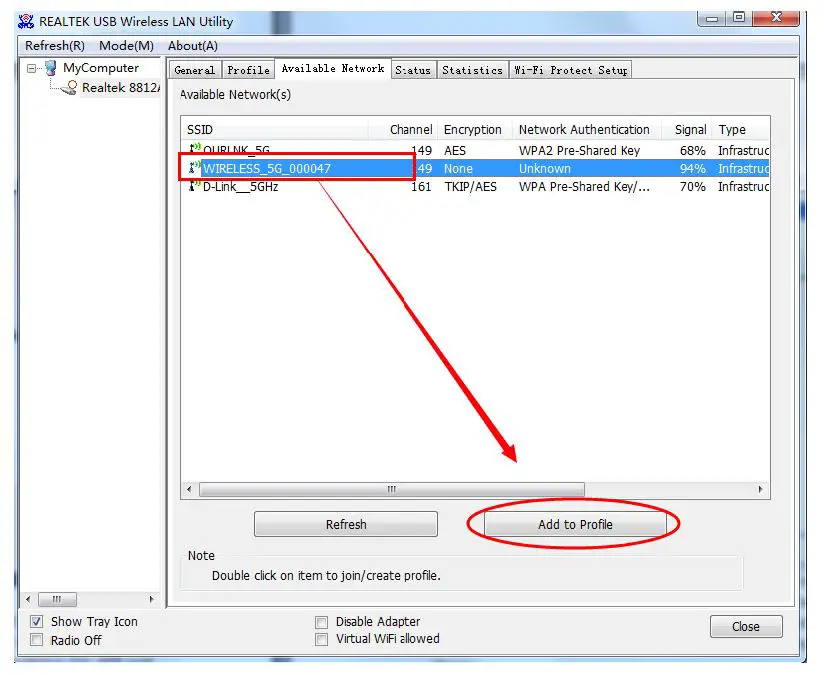Click the Realtek 8812 tree label
The height and width of the screenshot is (675, 824).
(120, 88)
